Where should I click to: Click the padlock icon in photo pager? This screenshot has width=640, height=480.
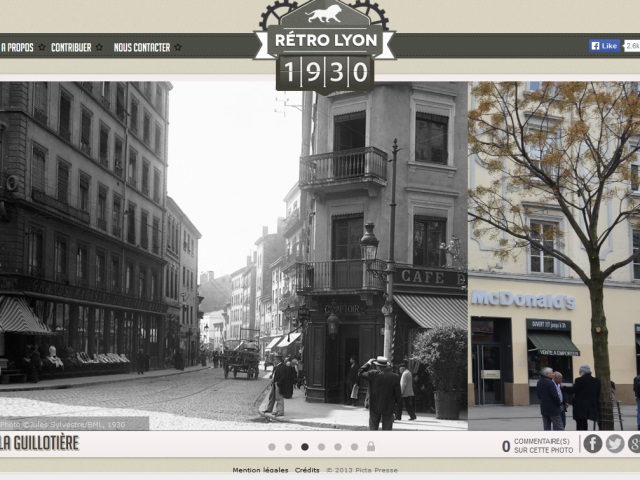370,446
